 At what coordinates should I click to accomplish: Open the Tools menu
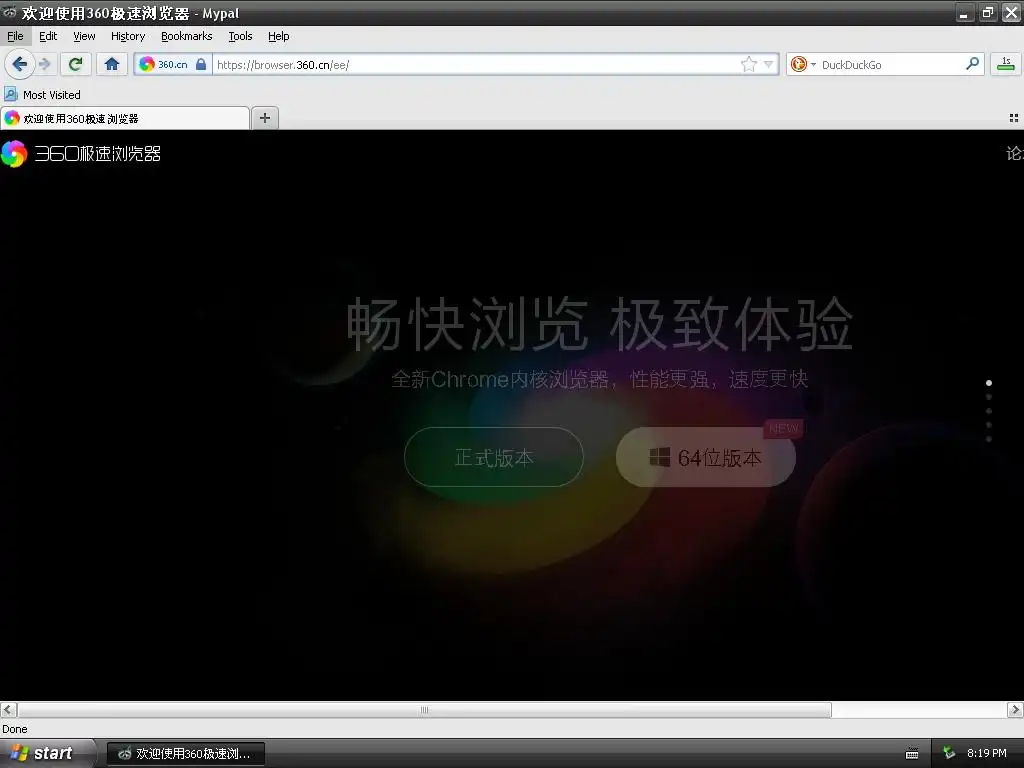click(x=240, y=36)
